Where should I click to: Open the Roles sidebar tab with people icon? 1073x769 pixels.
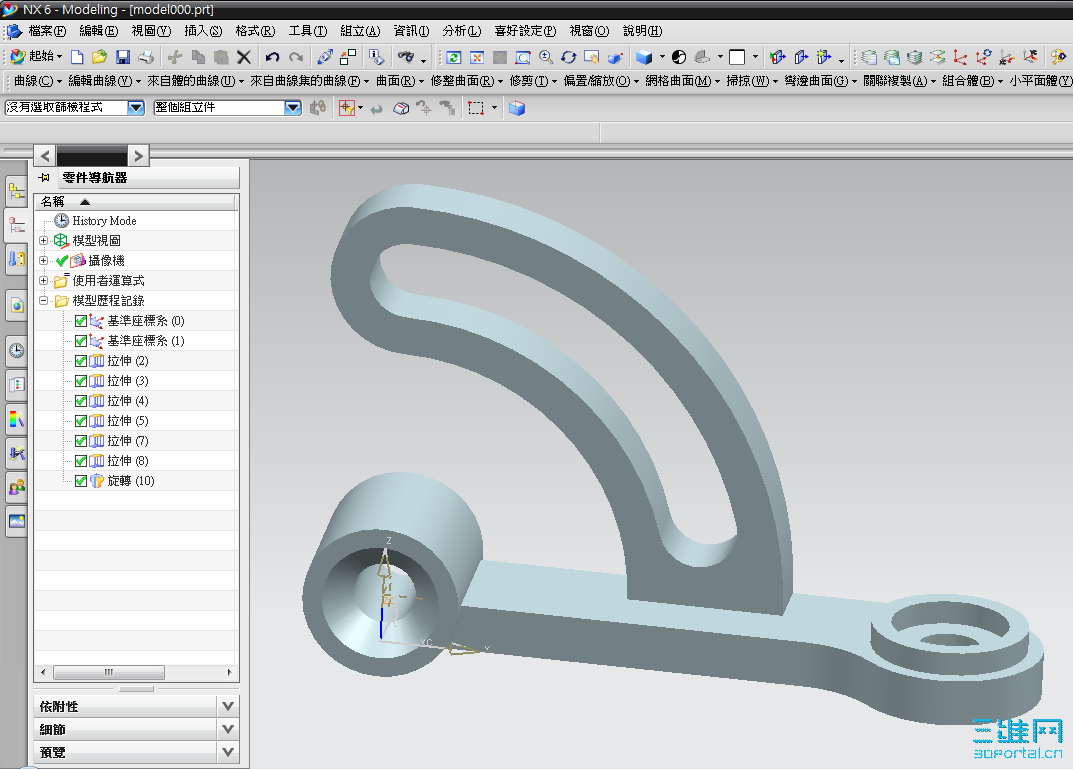pos(16,487)
